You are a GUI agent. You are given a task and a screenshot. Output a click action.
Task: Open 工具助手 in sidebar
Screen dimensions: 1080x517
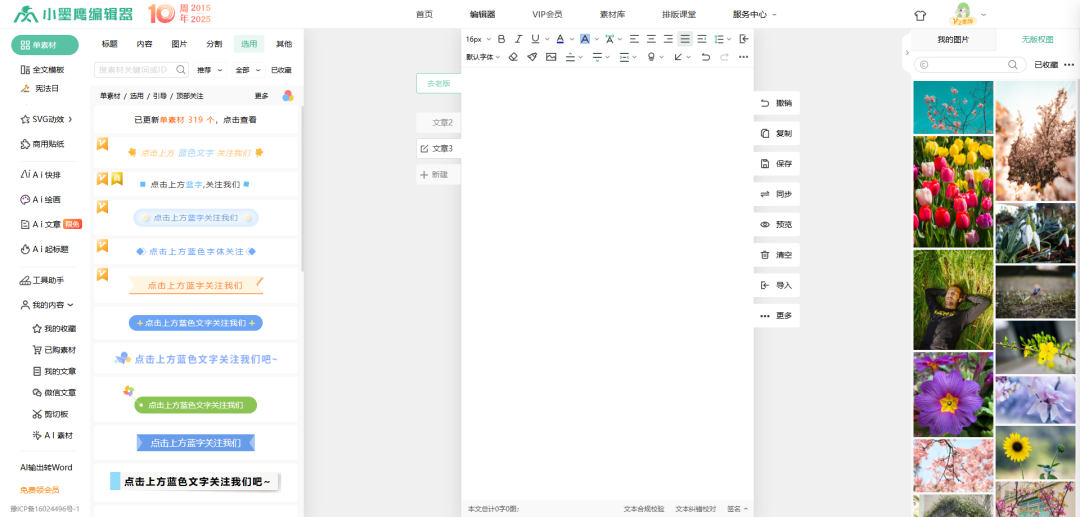tap(42, 280)
